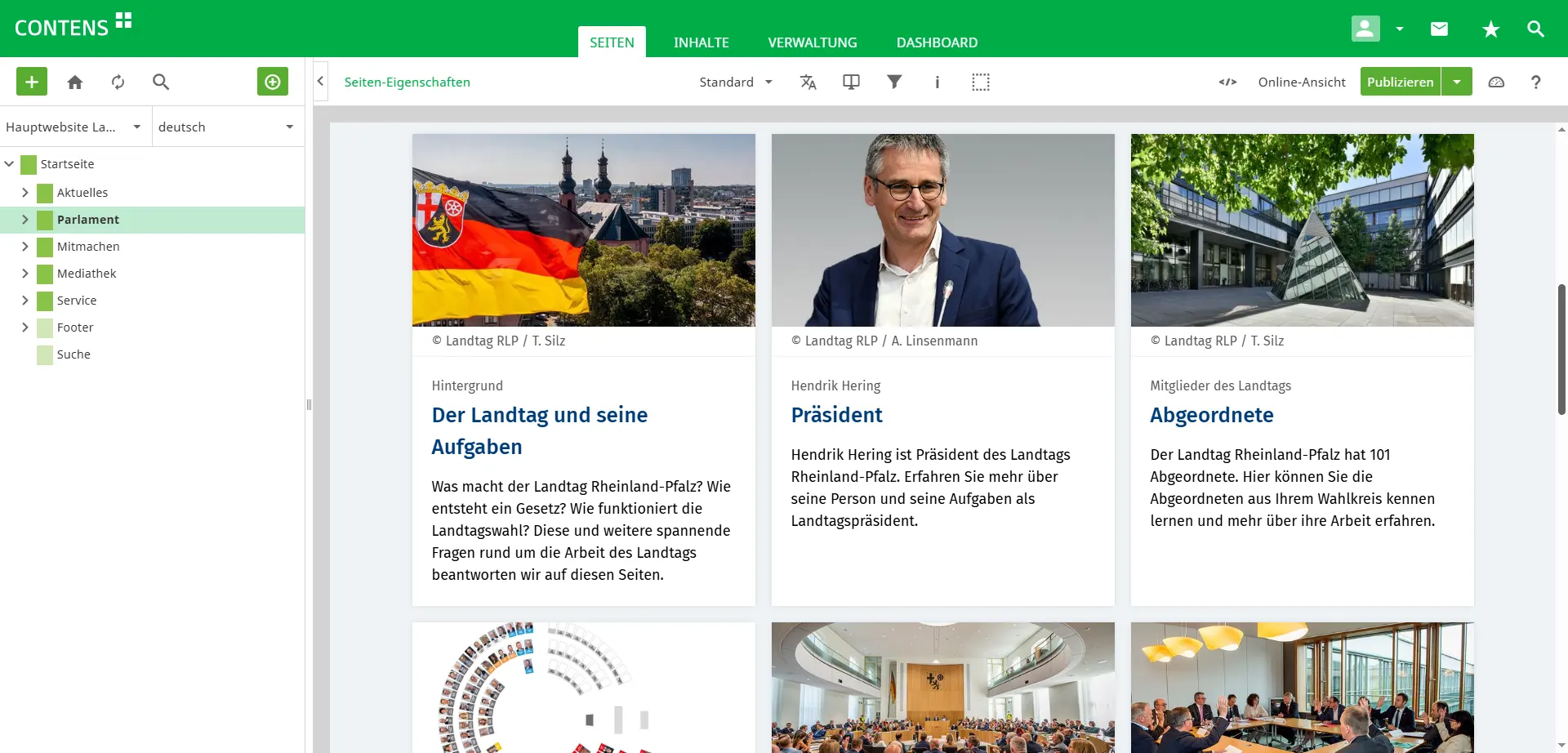Go to home icon in sidebar toolbar
The image size is (1568, 753).
point(75,82)
